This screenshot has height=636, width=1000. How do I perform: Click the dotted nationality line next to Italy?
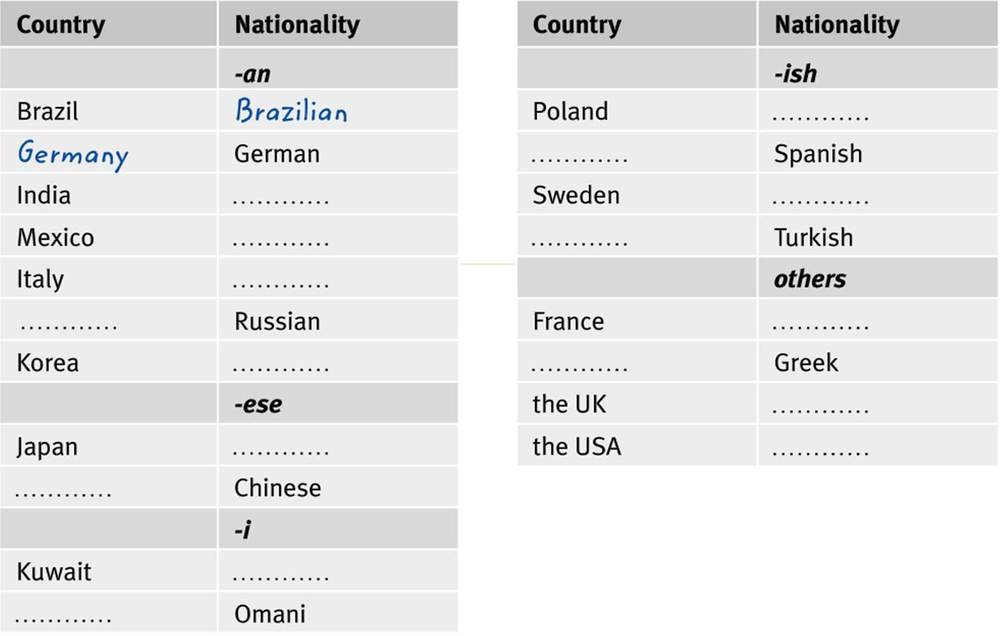(x=281, y=284)
